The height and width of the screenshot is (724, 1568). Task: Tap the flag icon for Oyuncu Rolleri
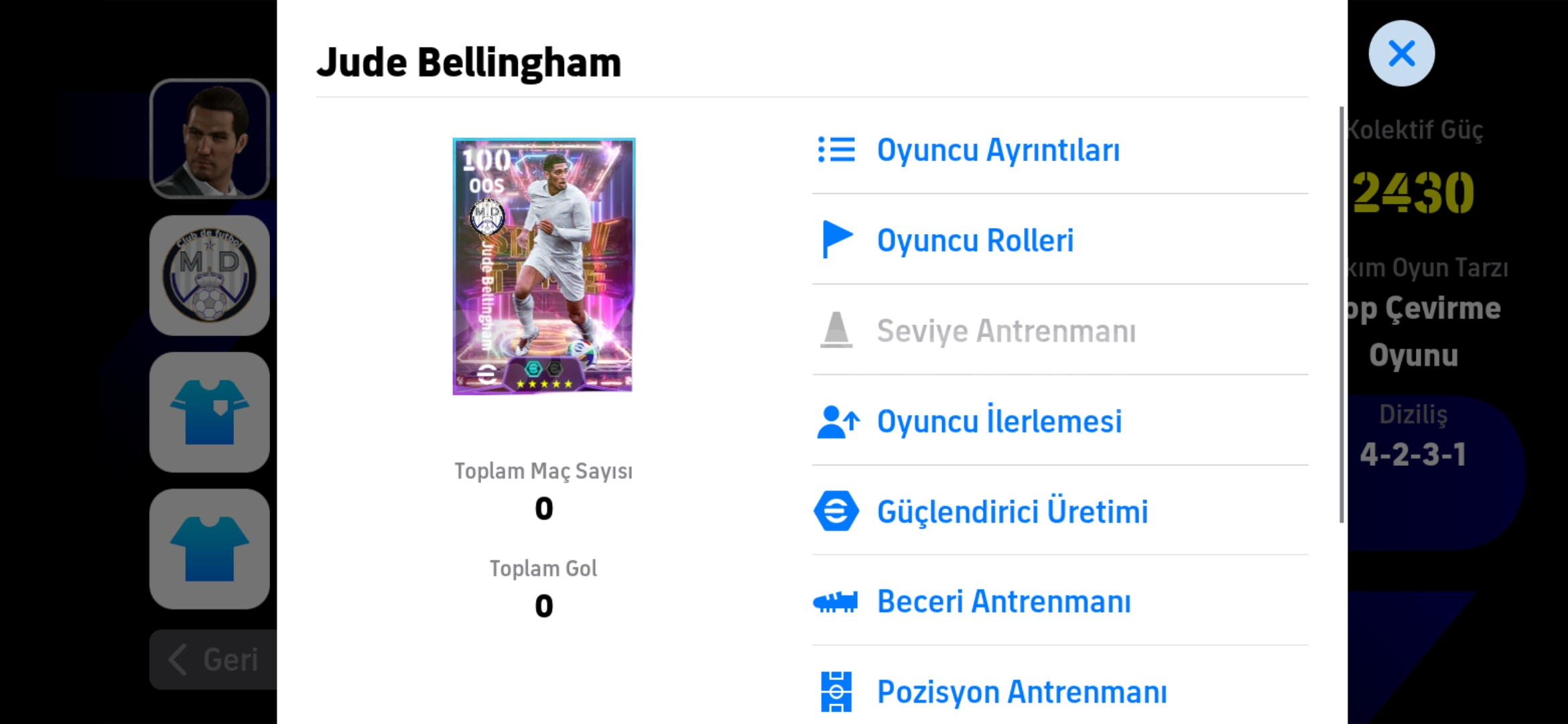pos(837,239)
